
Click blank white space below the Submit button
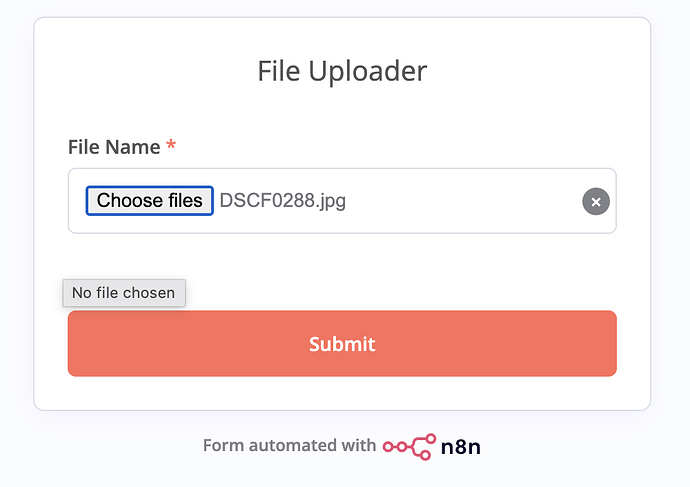click(342, 393)
